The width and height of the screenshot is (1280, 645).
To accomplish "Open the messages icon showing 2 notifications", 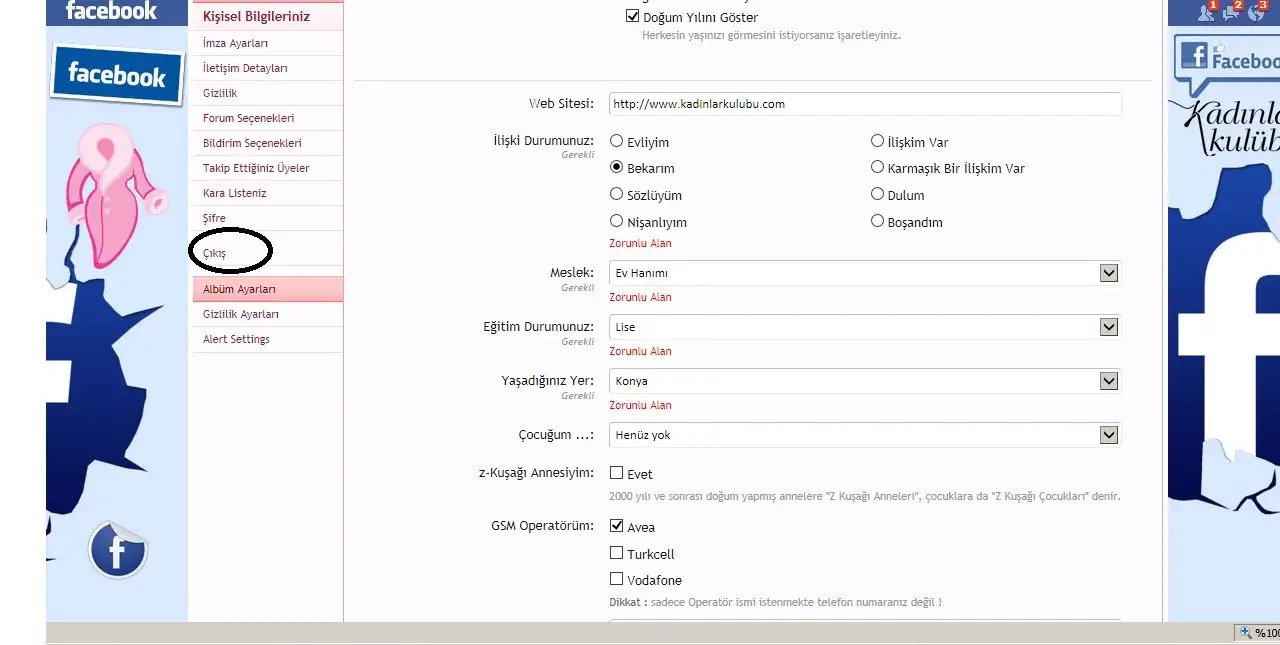I will click(x=1232, y=11).
